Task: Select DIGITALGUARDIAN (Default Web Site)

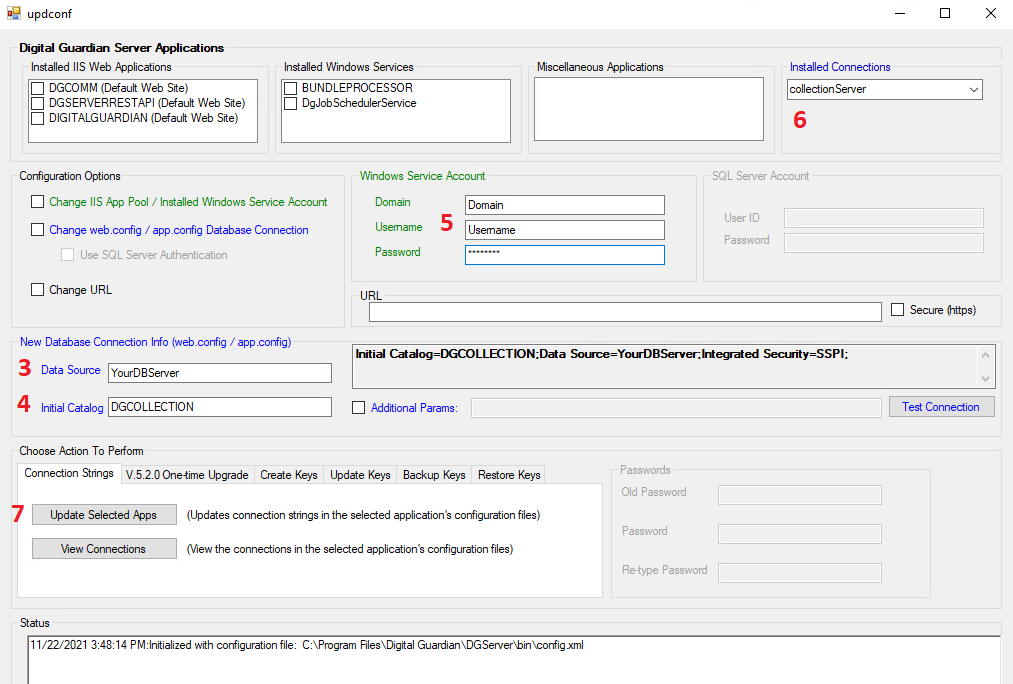Action: [37, 118]
